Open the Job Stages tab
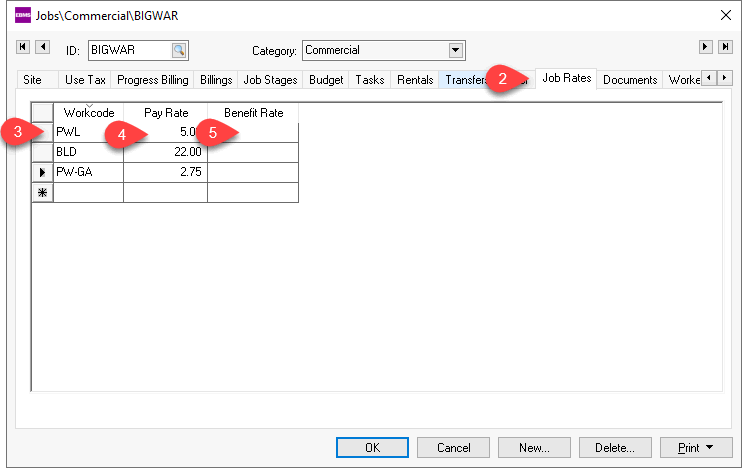 [270, 80]
